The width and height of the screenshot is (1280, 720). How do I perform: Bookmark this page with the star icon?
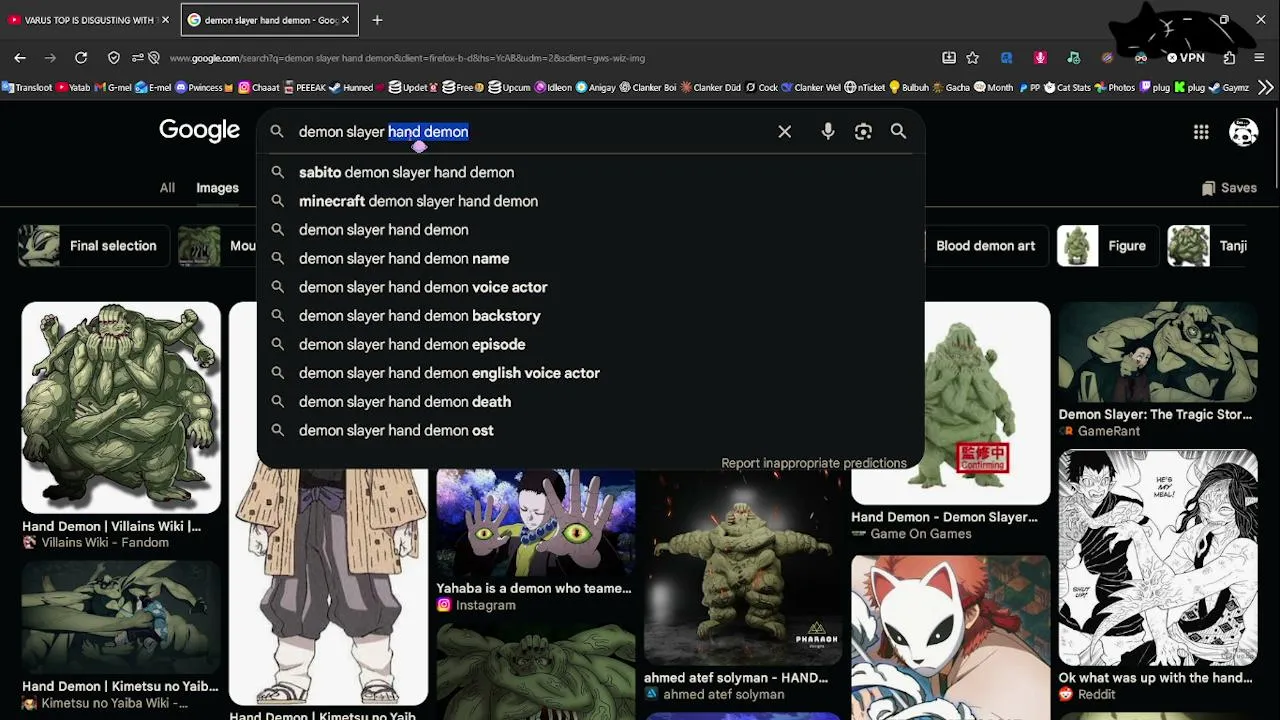pyautogui.click(x=972, y=58)
